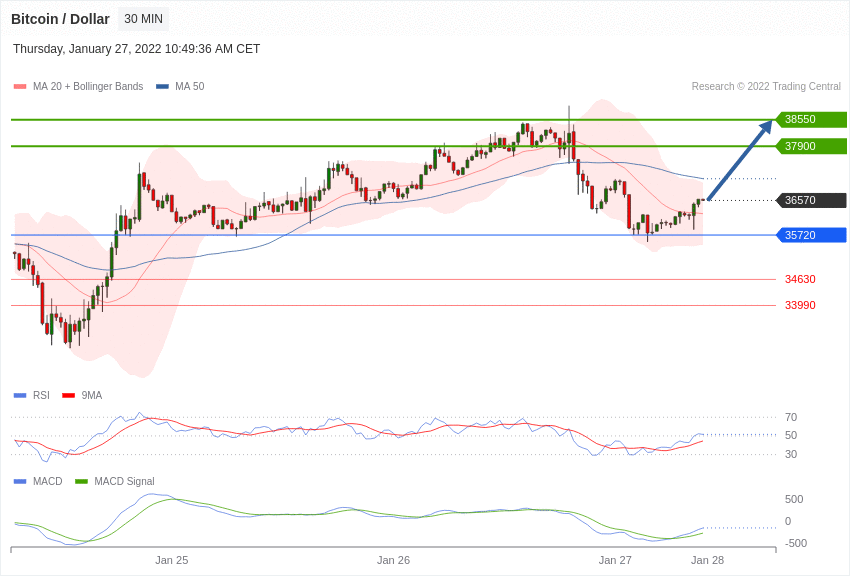Click the RSI 30 axis value
The height and width of the screenshot is (576, 850).
tap(791, 454)
